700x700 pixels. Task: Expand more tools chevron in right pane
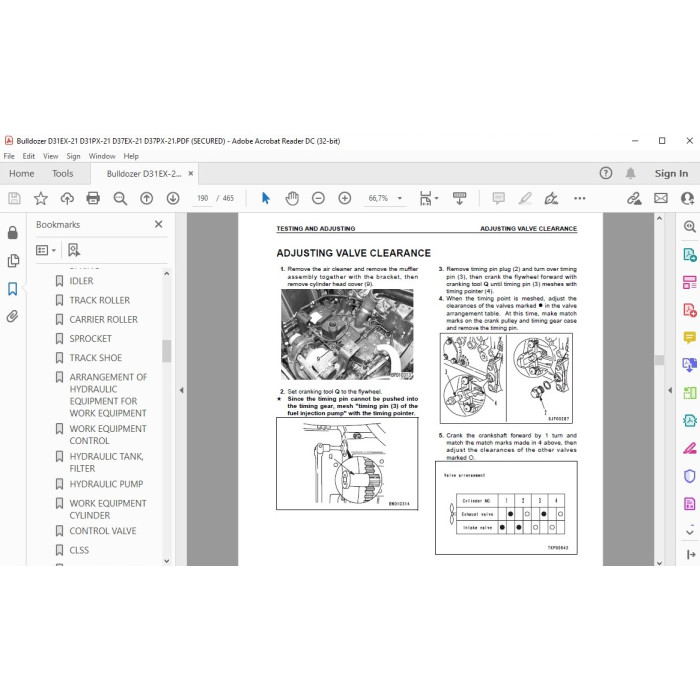690,532
